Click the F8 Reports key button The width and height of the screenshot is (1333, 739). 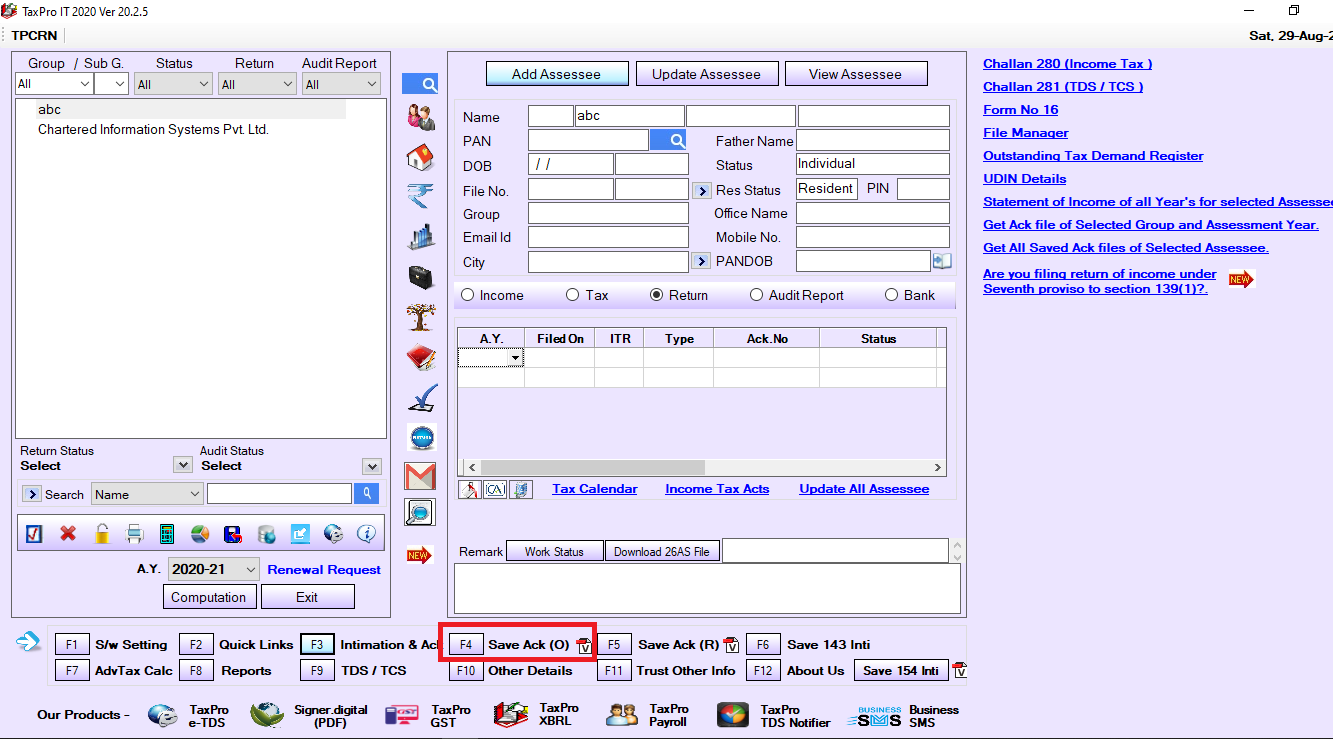tap(196, 671)
